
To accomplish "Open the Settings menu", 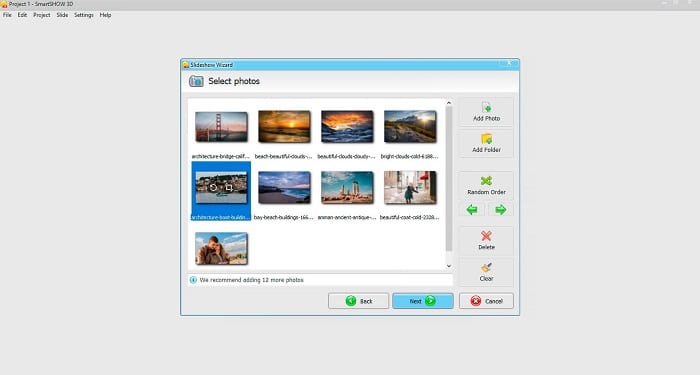I will [83, 15].
